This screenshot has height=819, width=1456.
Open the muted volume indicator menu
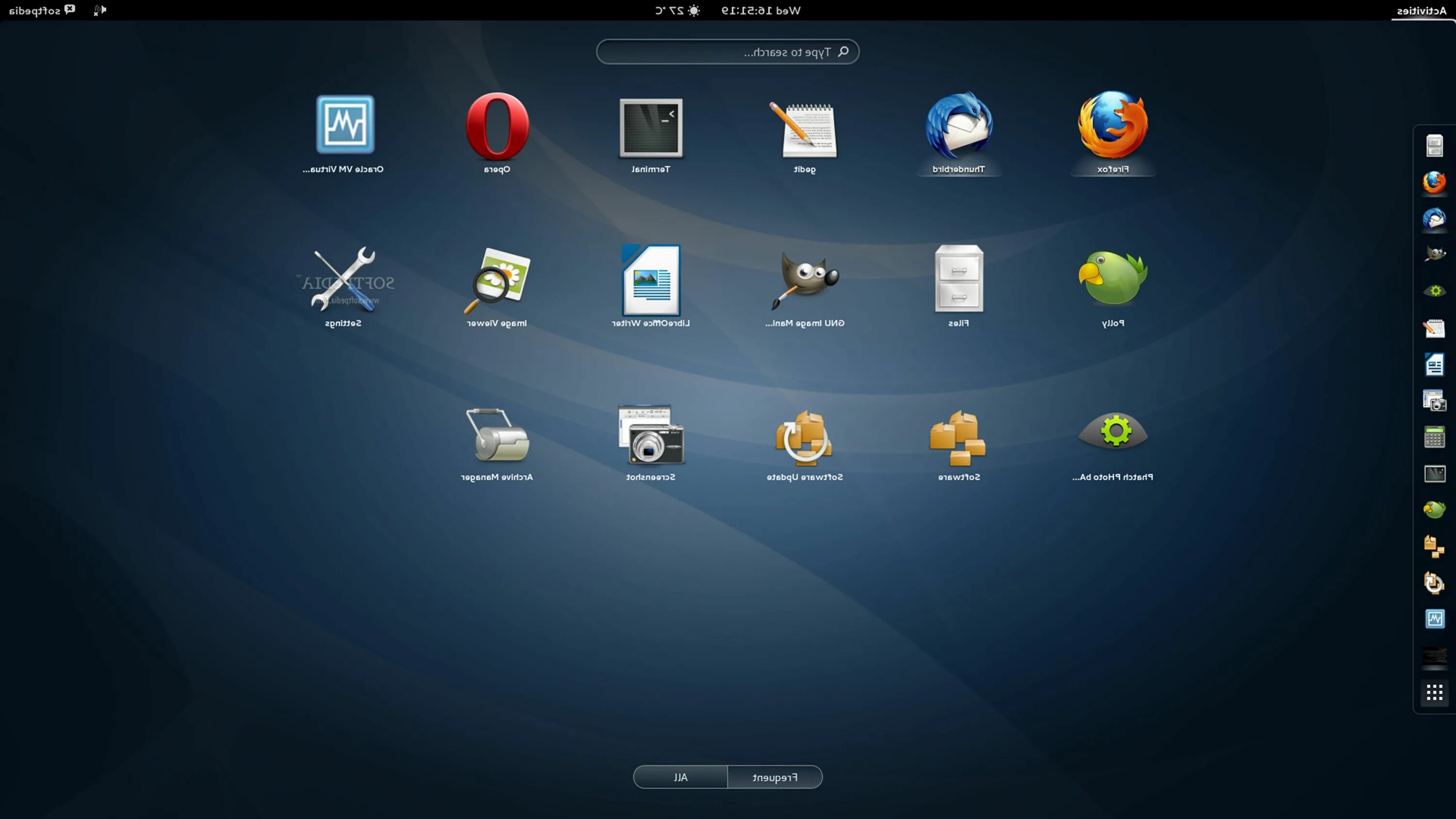tap(100, 10)
